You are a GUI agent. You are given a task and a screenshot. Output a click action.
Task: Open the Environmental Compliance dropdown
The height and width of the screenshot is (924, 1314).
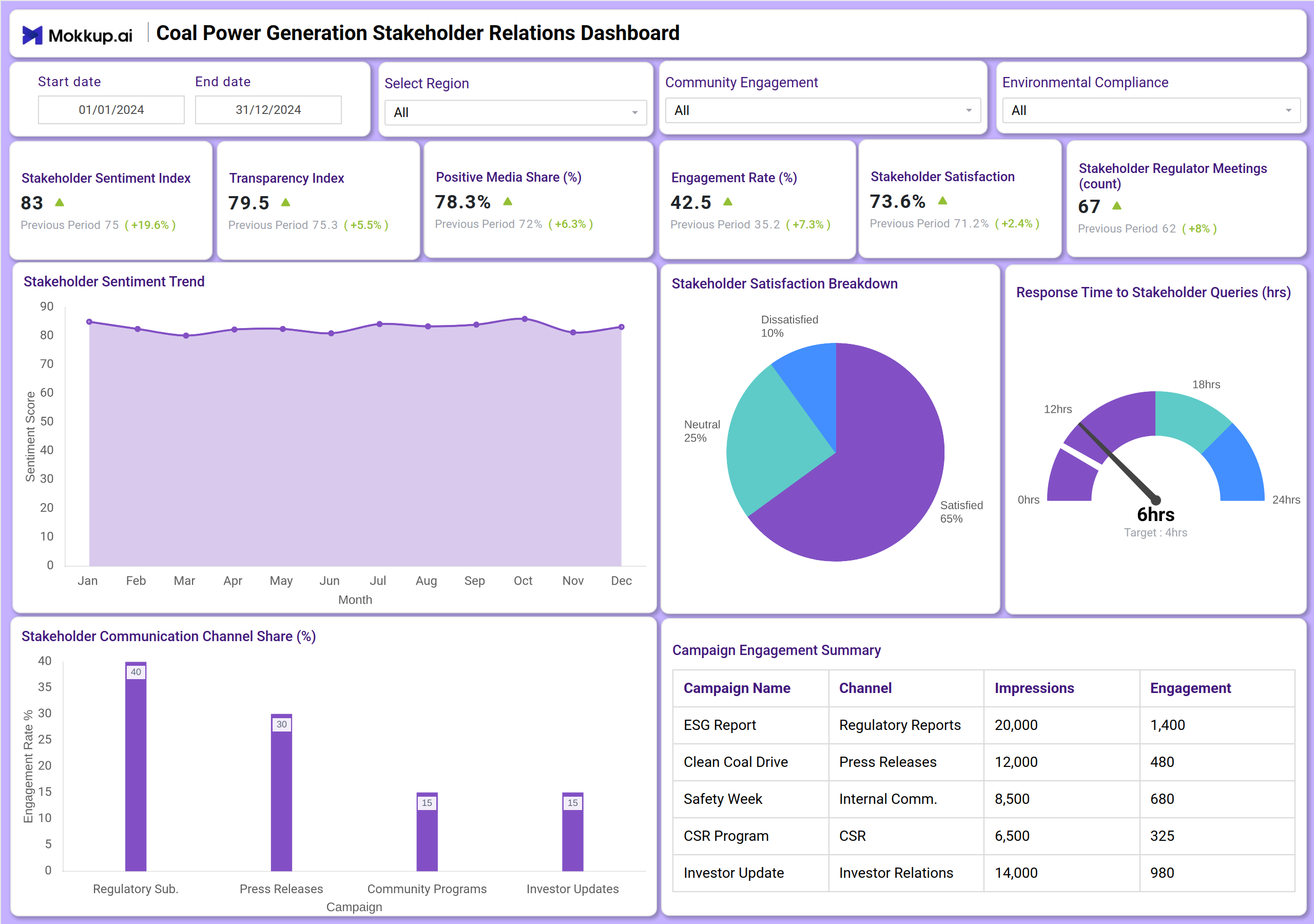[1151, 110]
